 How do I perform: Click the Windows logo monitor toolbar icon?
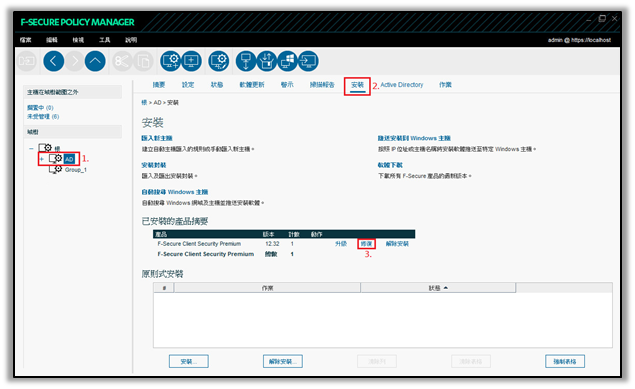(288, 61)
